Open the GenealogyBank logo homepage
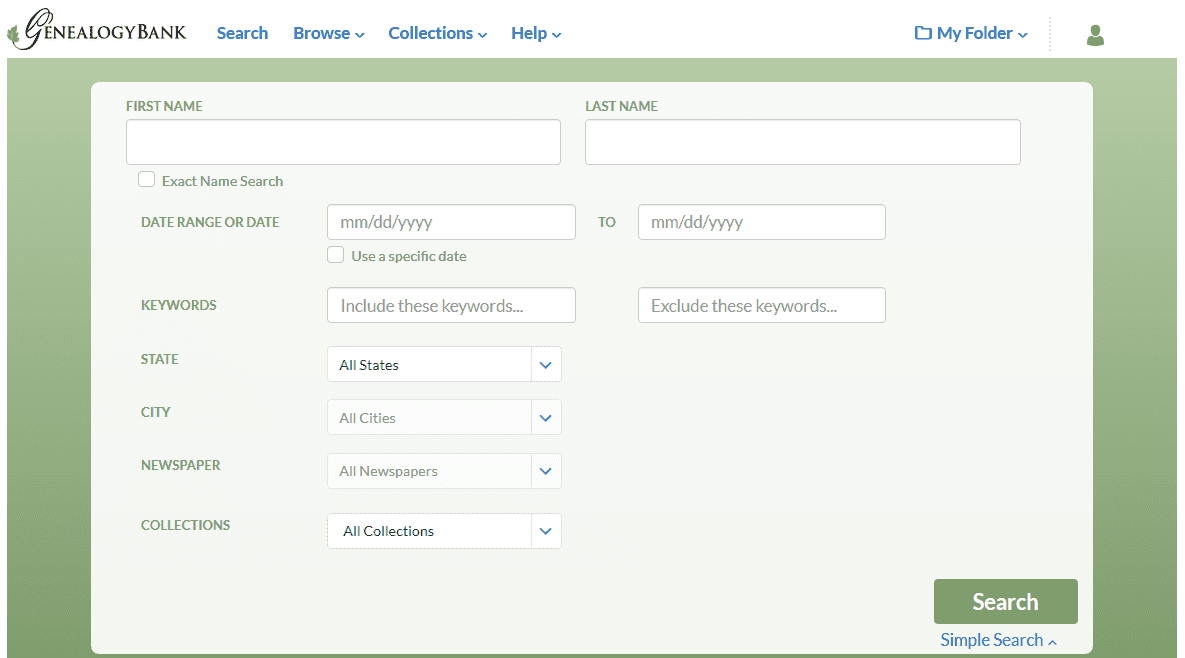This screenshot has width=1185, height=658. coord(97,30)
